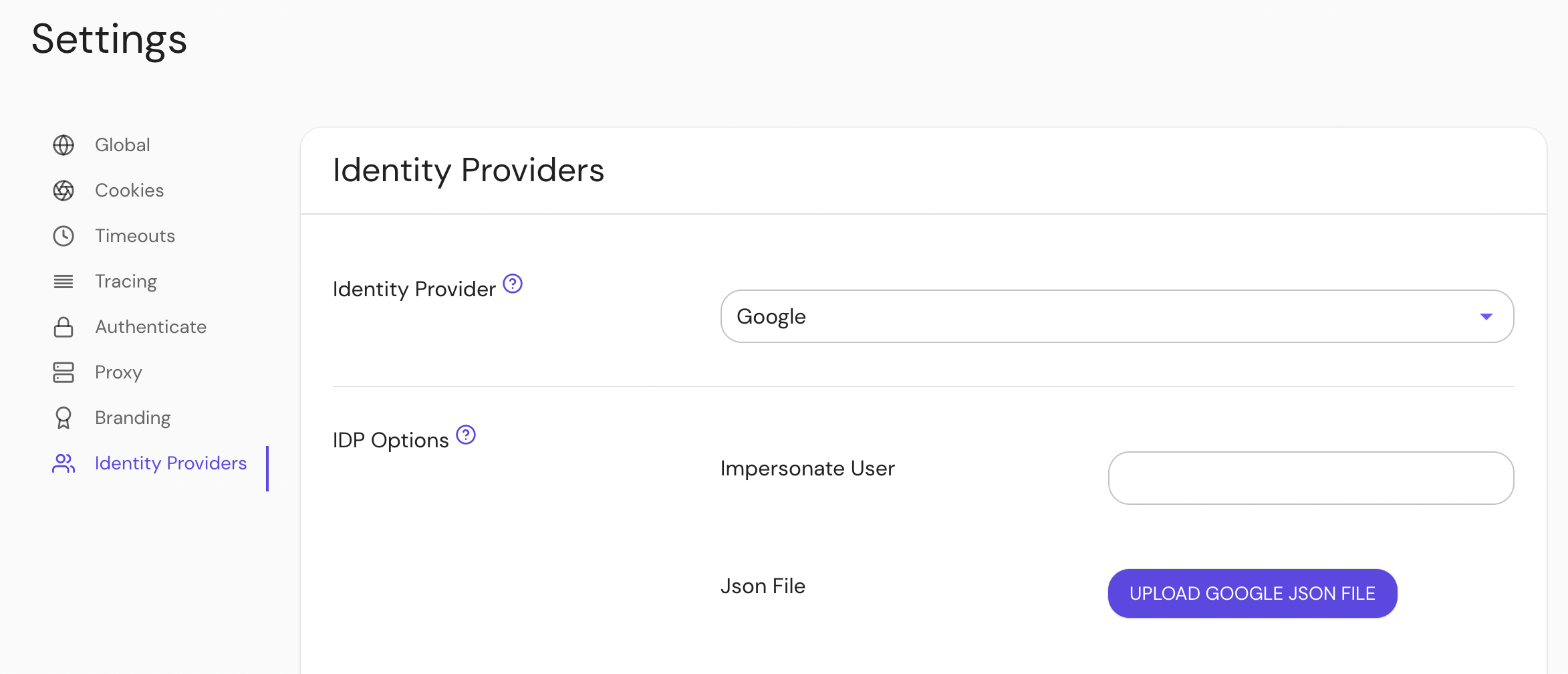Switch to the Timeouts settings section
1568x674 pixels.
pos(134,235)
